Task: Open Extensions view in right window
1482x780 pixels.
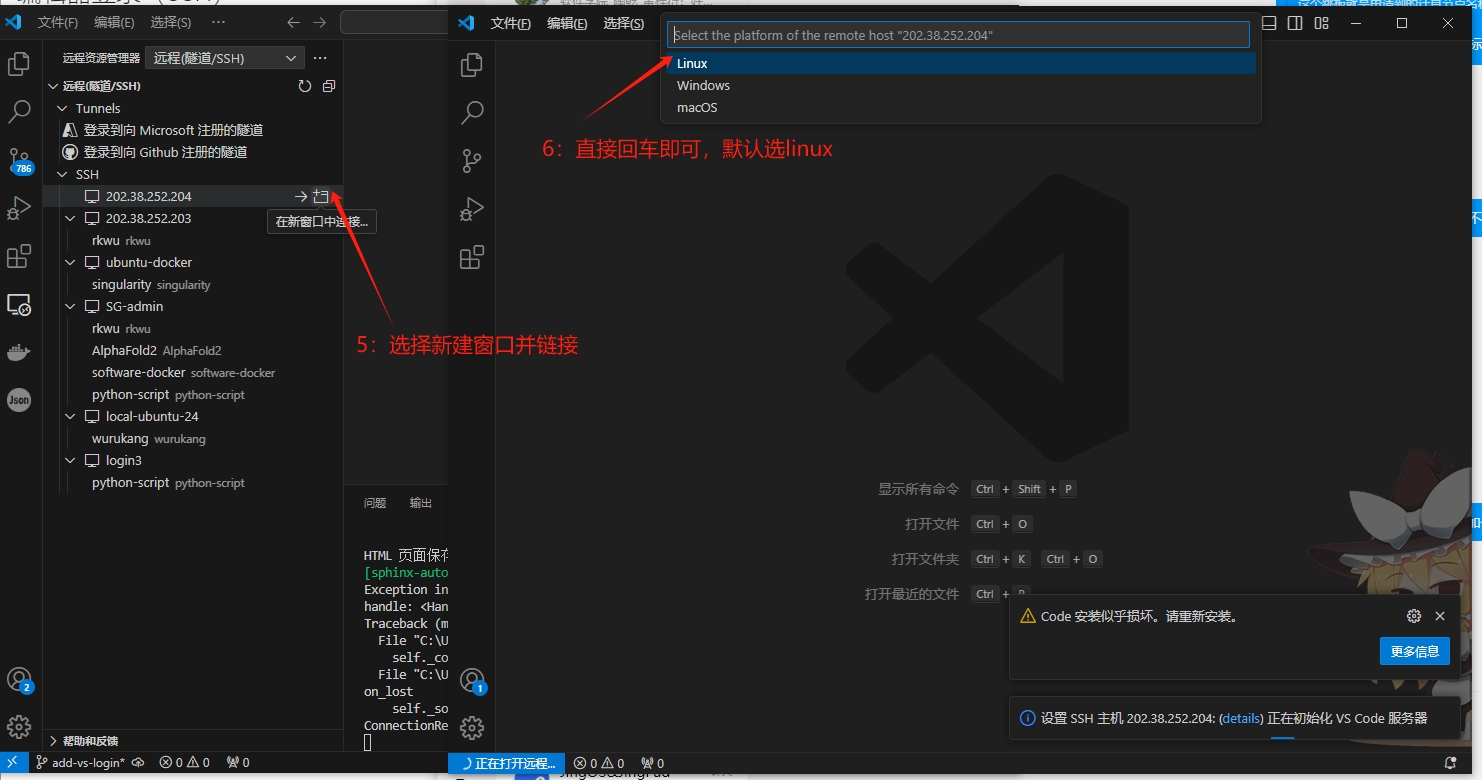Action: [x=472, y=257]
